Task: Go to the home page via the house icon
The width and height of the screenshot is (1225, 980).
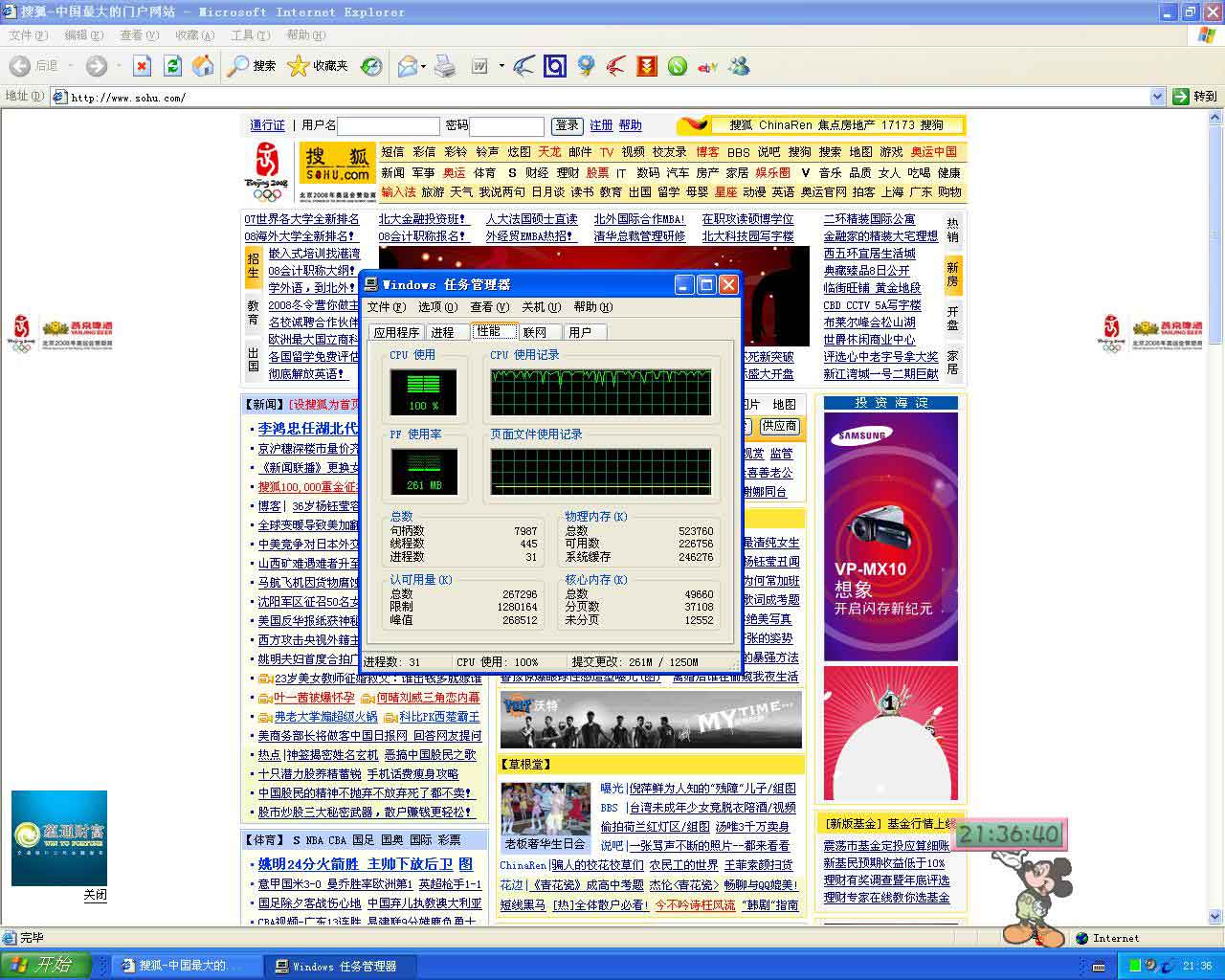Action: [x=203, y=66]
